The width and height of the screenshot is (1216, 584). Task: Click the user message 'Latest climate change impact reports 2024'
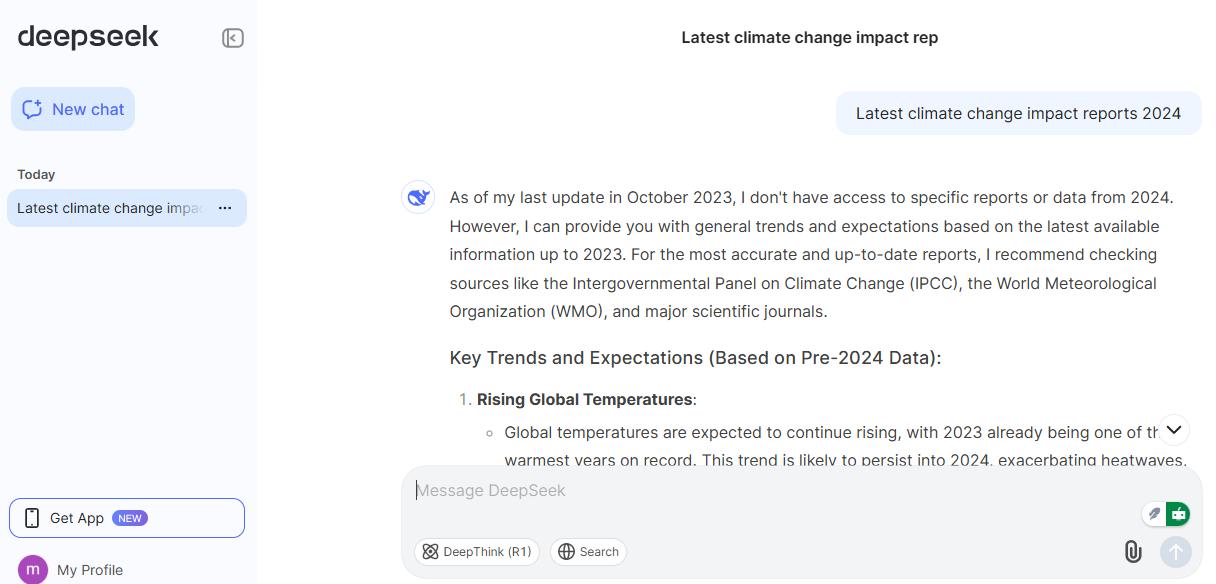[1019, 113]
